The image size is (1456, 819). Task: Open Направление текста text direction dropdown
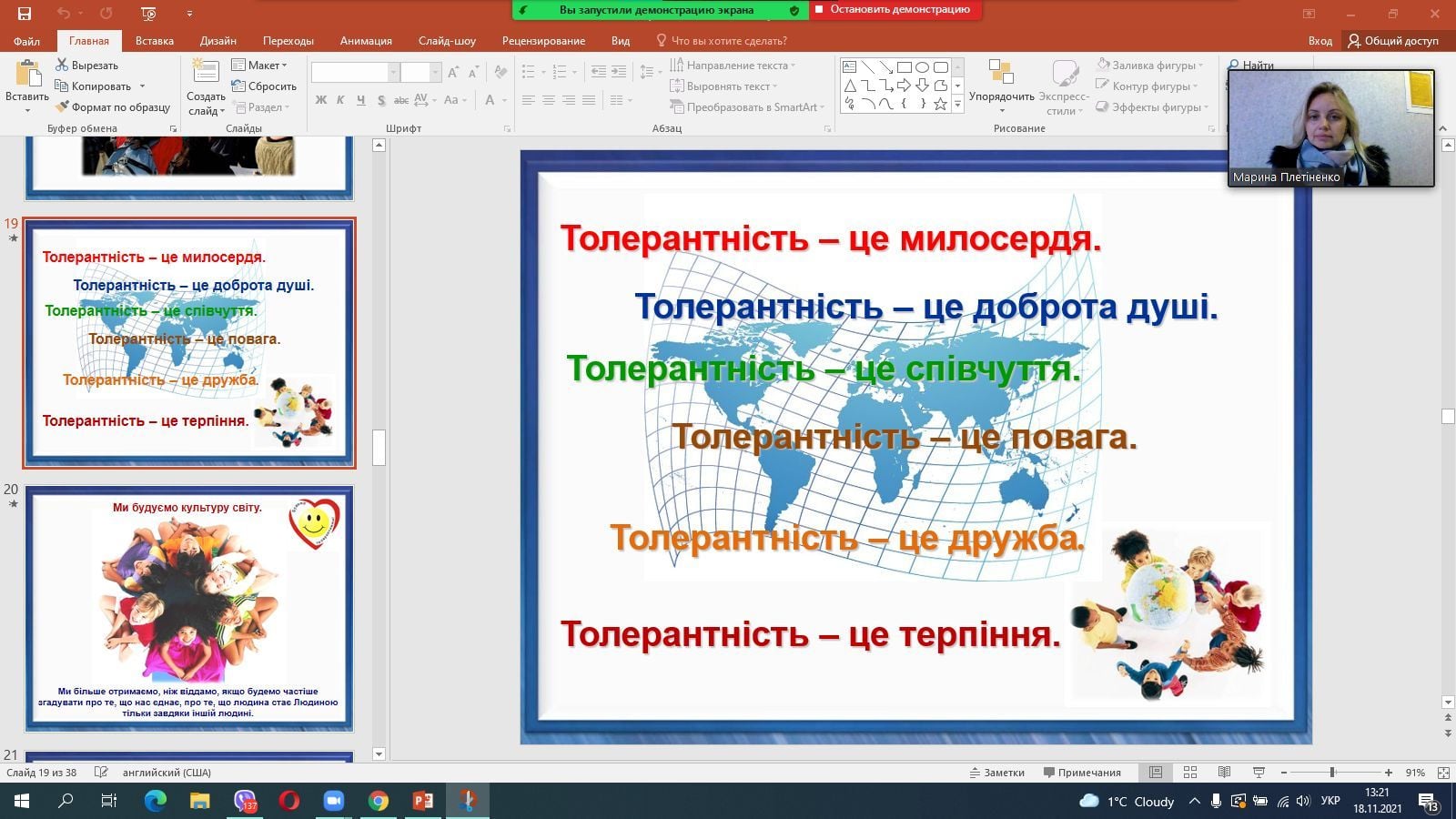click(733, 66)
